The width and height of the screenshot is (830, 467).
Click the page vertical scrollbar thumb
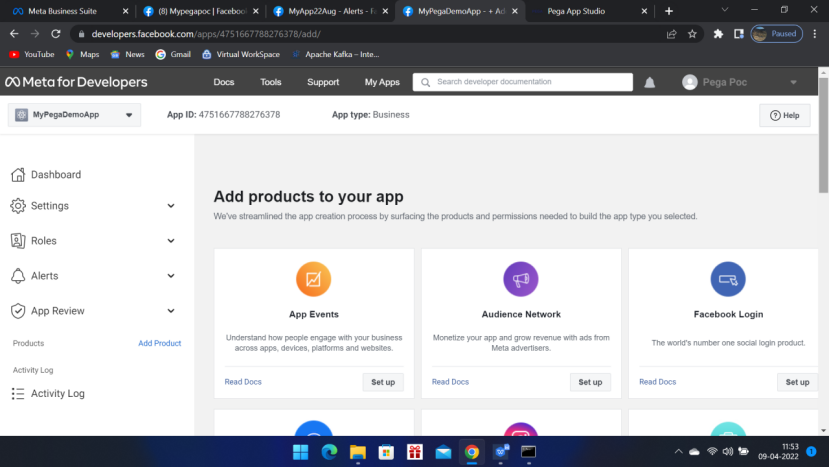coord(823,135)
